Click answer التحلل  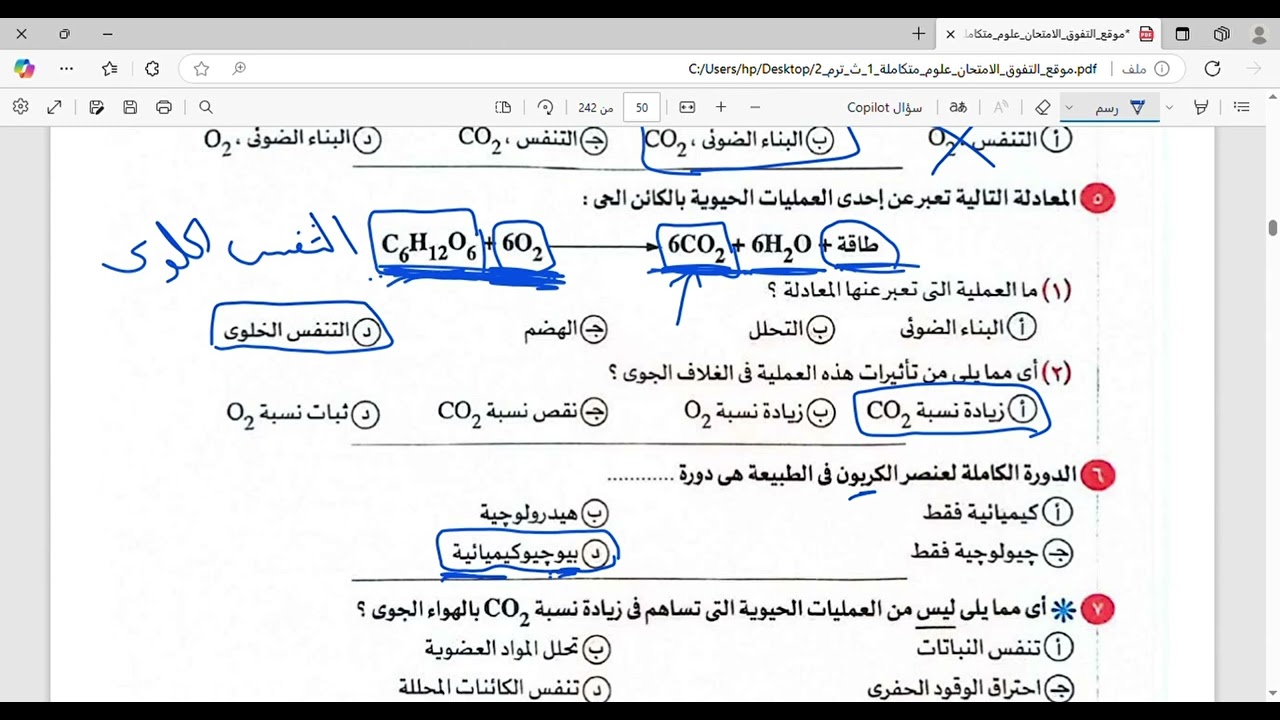point(792,328)
